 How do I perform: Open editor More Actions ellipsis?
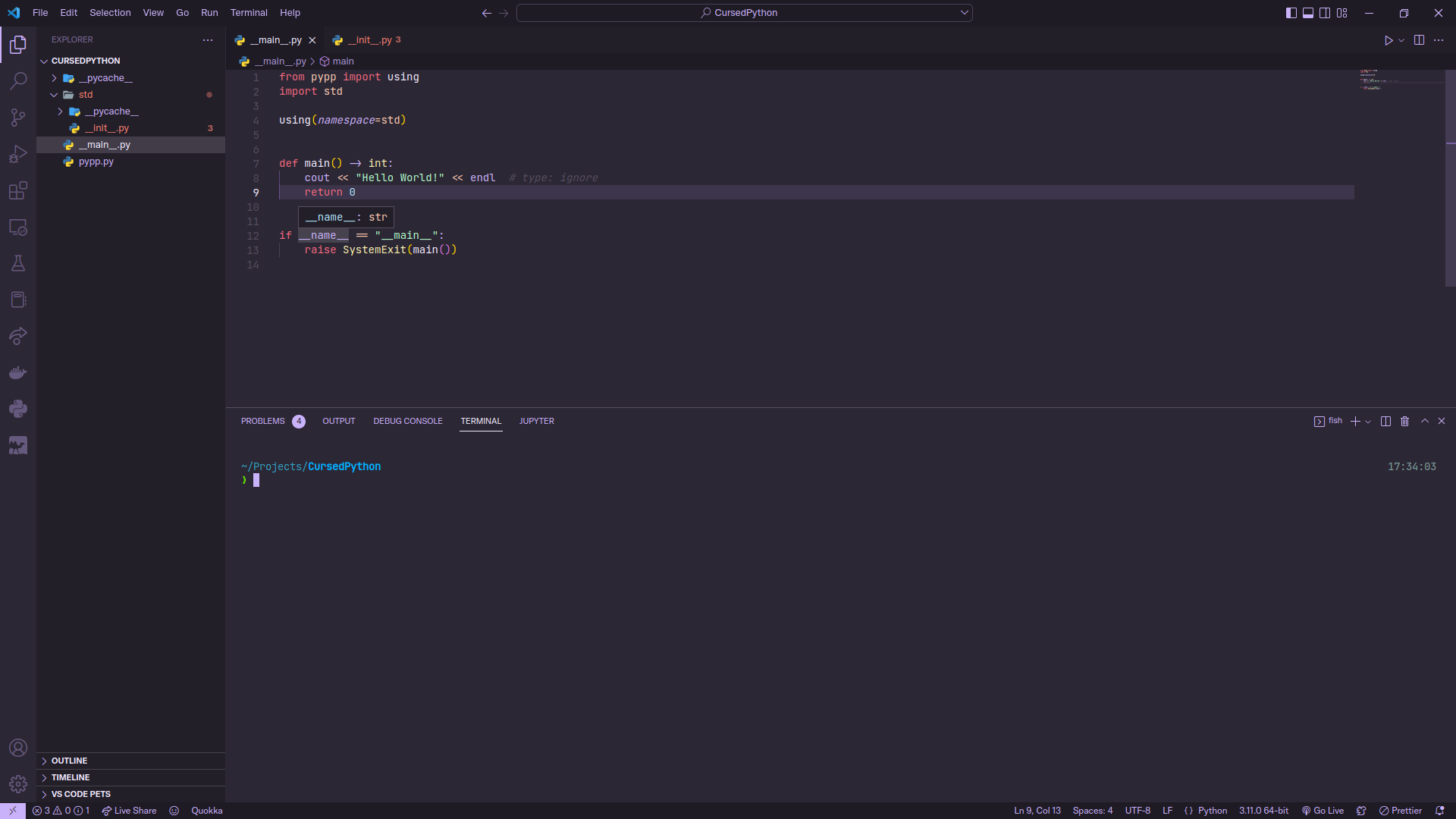[x=1439, y=40]
